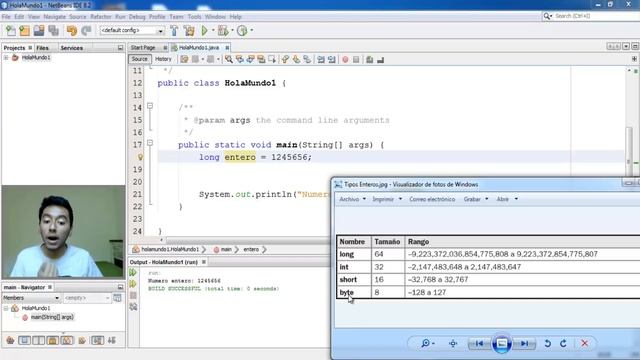This screenshot has height=360, width=640.
Task: Open the Imprimir menu in photo viewer
Action: [x=387, y=199]
